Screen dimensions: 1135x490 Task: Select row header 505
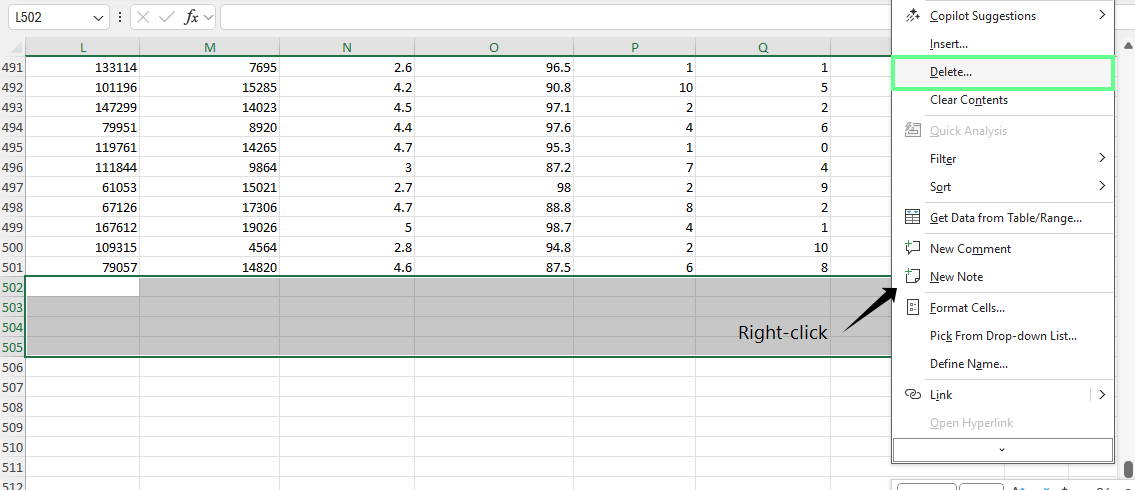pyautogui.click(x=12, y=347)
